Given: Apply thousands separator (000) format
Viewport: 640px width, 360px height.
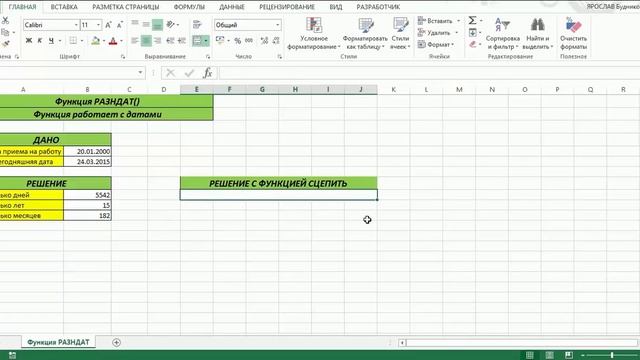Looking at the screenshot, I should (x=249, y=40).
